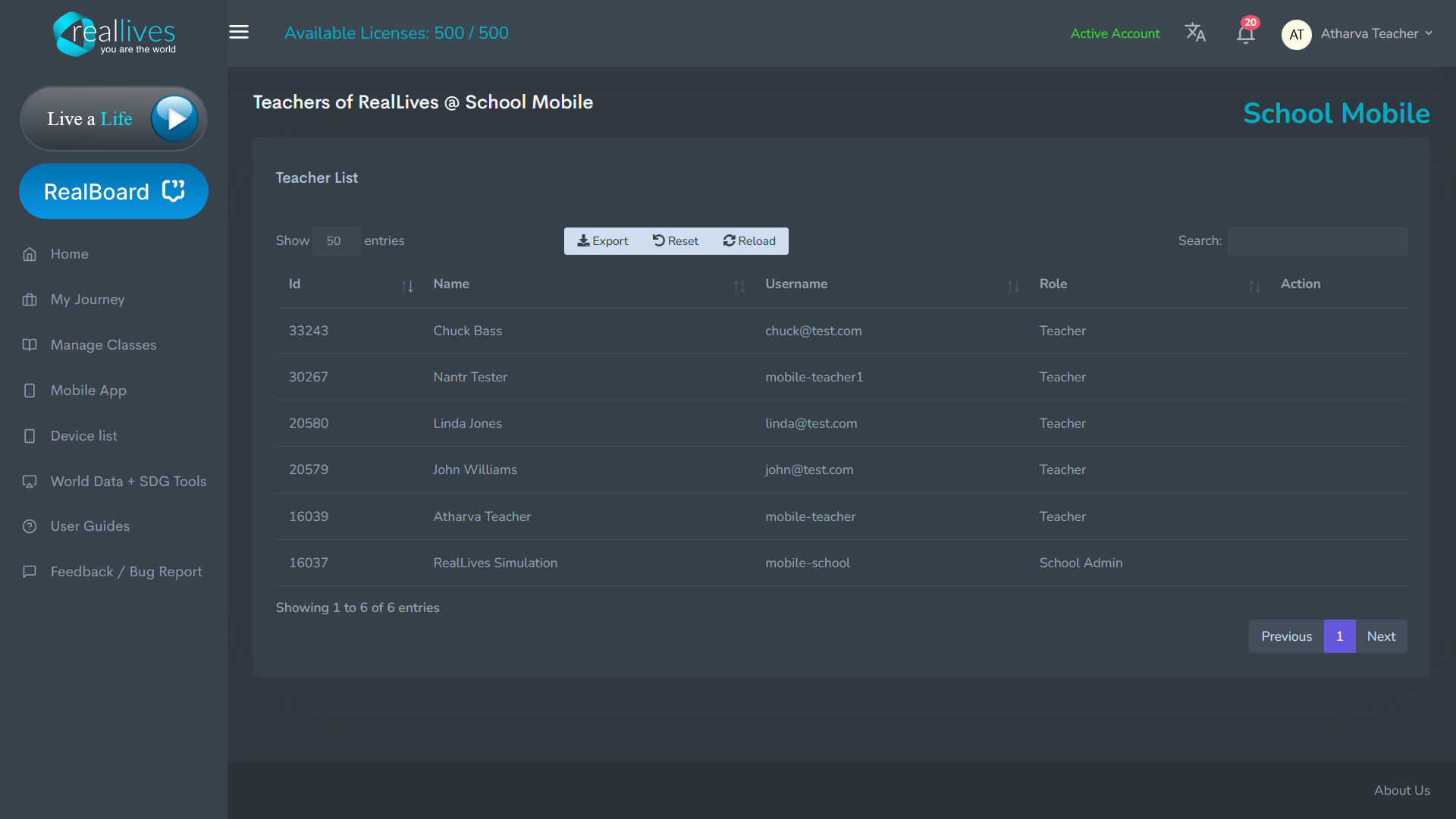Click the Manage Classes book icon
Image resolution: width=1456 pixels, height=819 pixels.
point(30,345)
